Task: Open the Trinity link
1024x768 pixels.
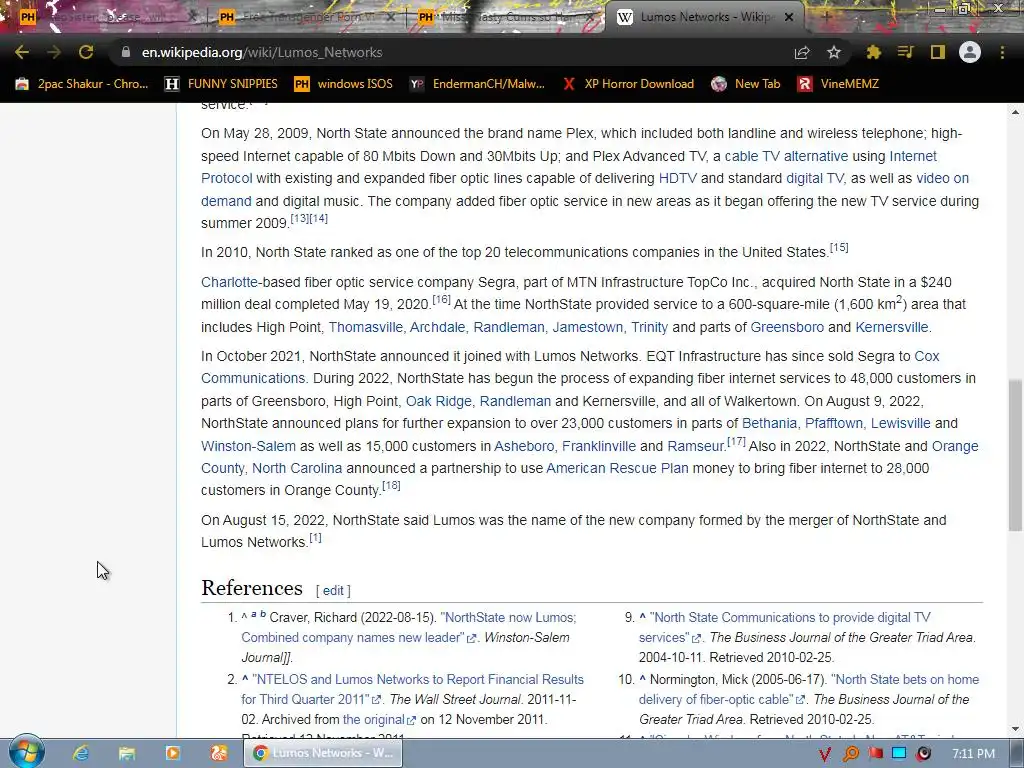Action: click(649, 327)
